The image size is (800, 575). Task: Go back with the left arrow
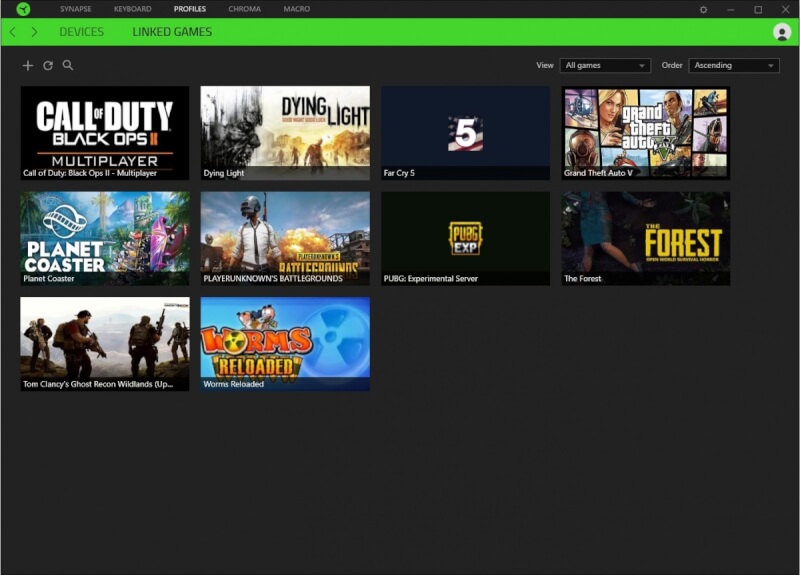(13, 32)
